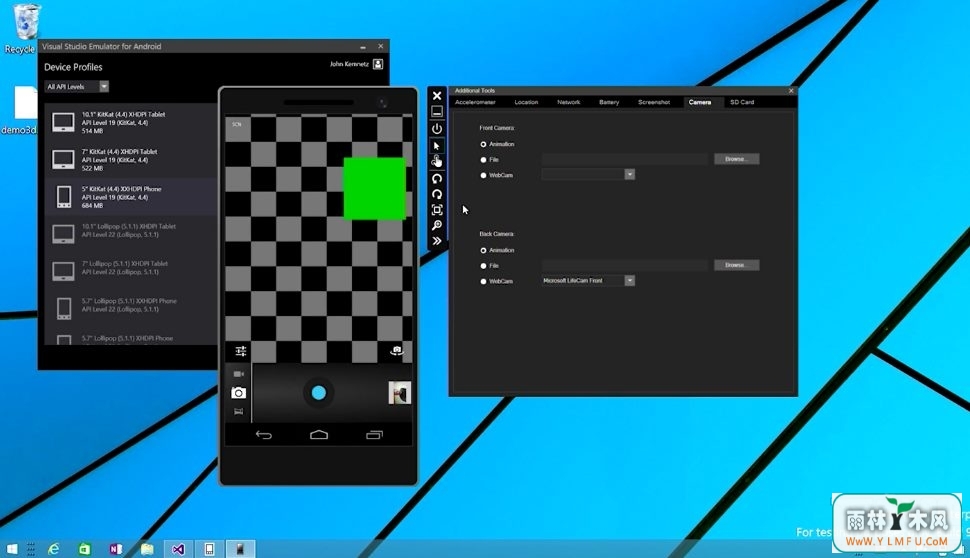
Task: Tap the Android back button
Action: click(x=264, y=435)
